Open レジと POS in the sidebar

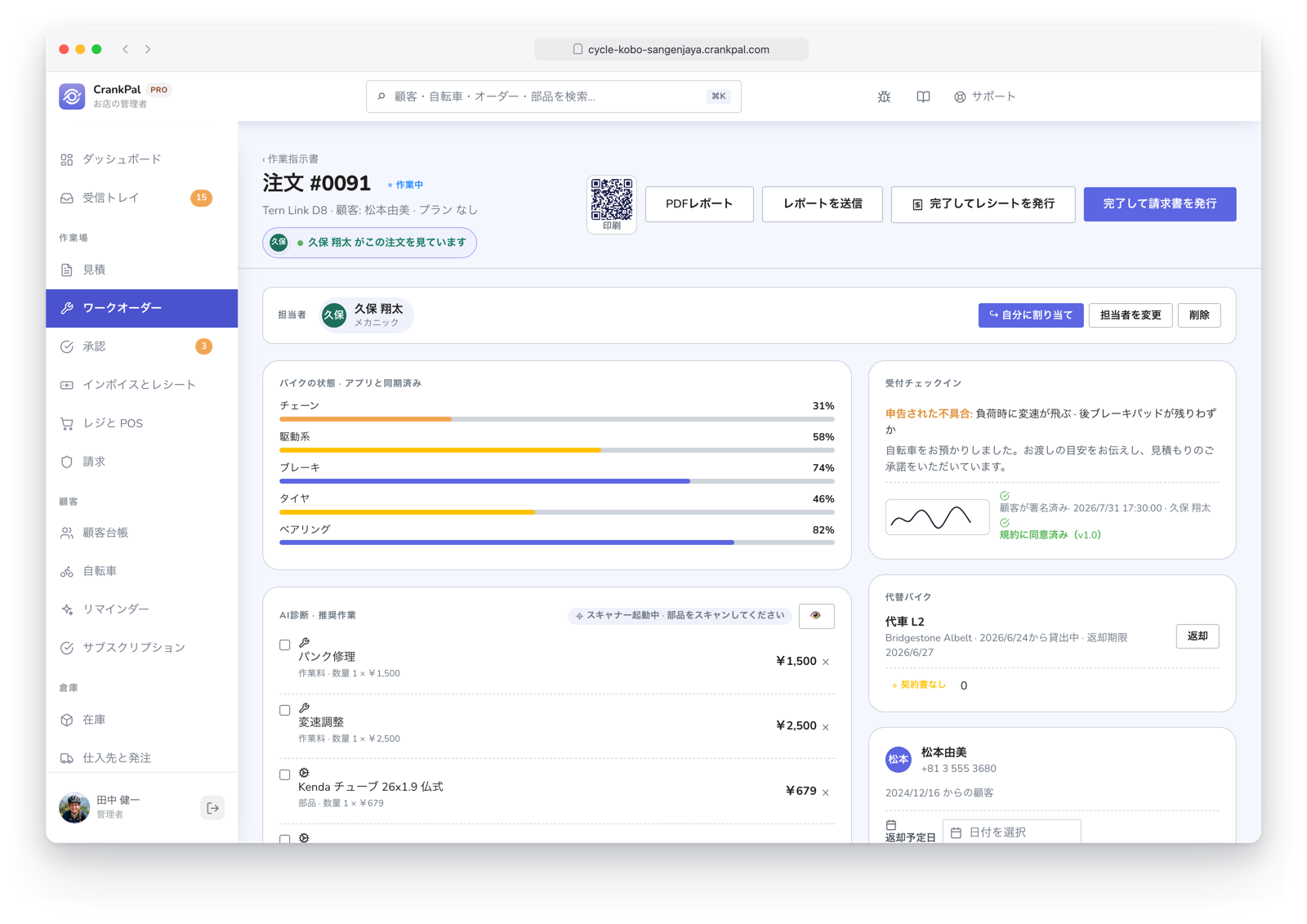click(x=141, y=423)
